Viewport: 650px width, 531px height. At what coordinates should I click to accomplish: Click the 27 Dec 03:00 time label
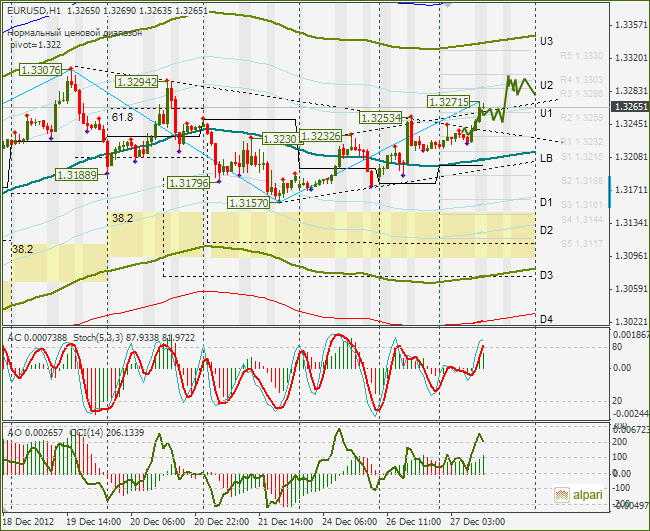[x=478, y=521]
